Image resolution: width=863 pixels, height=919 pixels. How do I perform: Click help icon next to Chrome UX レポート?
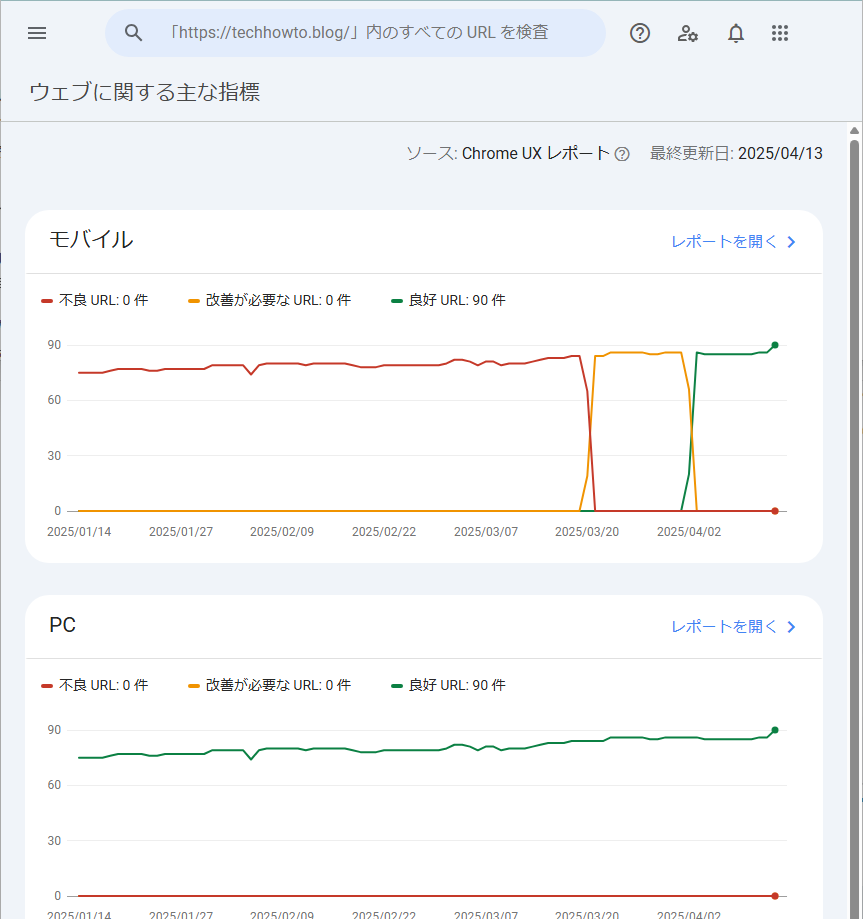click(x=622, y=154)
